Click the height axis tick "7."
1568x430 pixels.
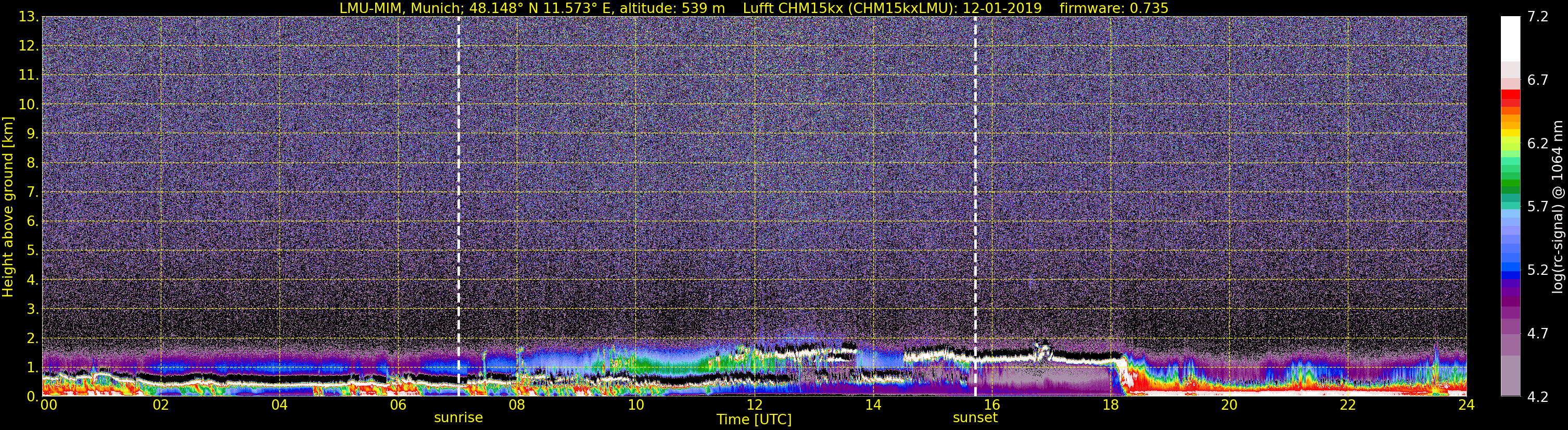tap(32, 192)
